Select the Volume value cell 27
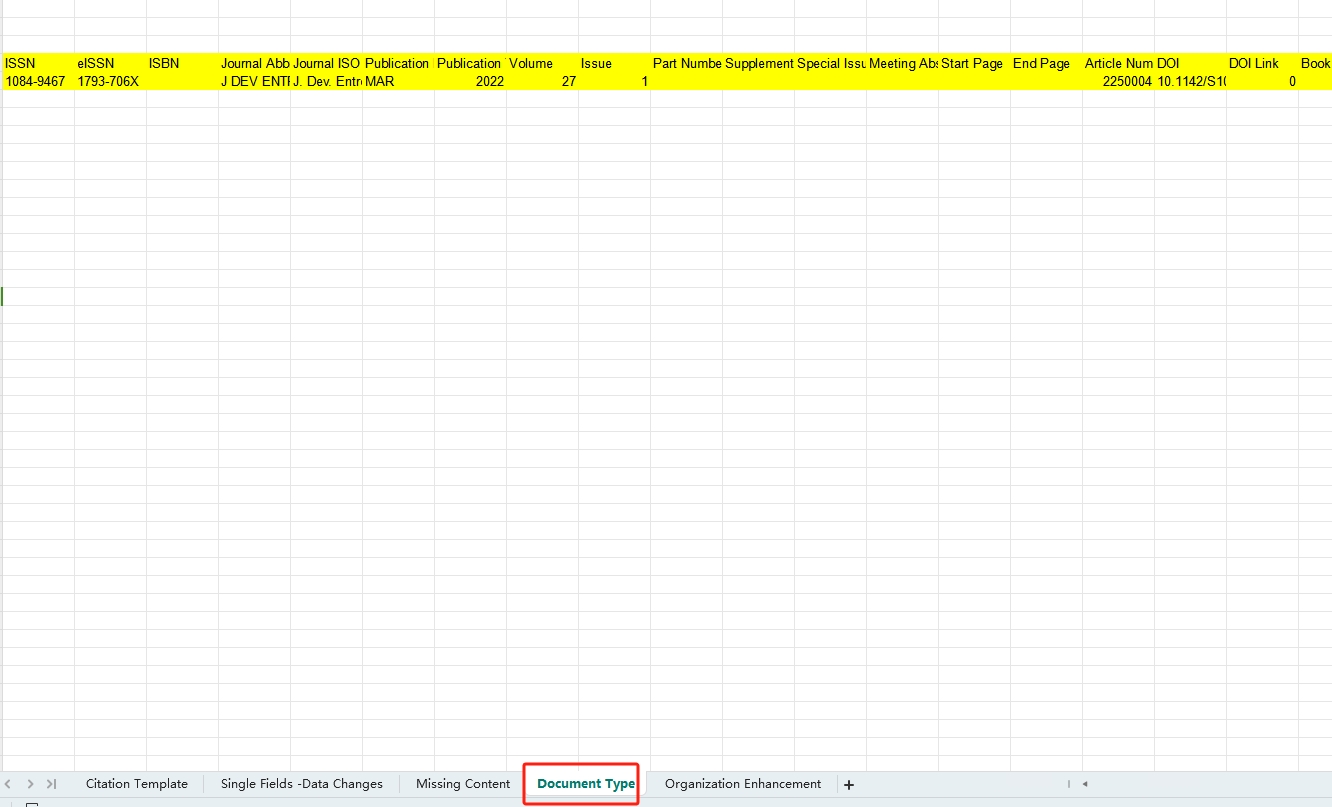Image resolution: width=1332 pixels, height=807 pixels. point(542,81)
